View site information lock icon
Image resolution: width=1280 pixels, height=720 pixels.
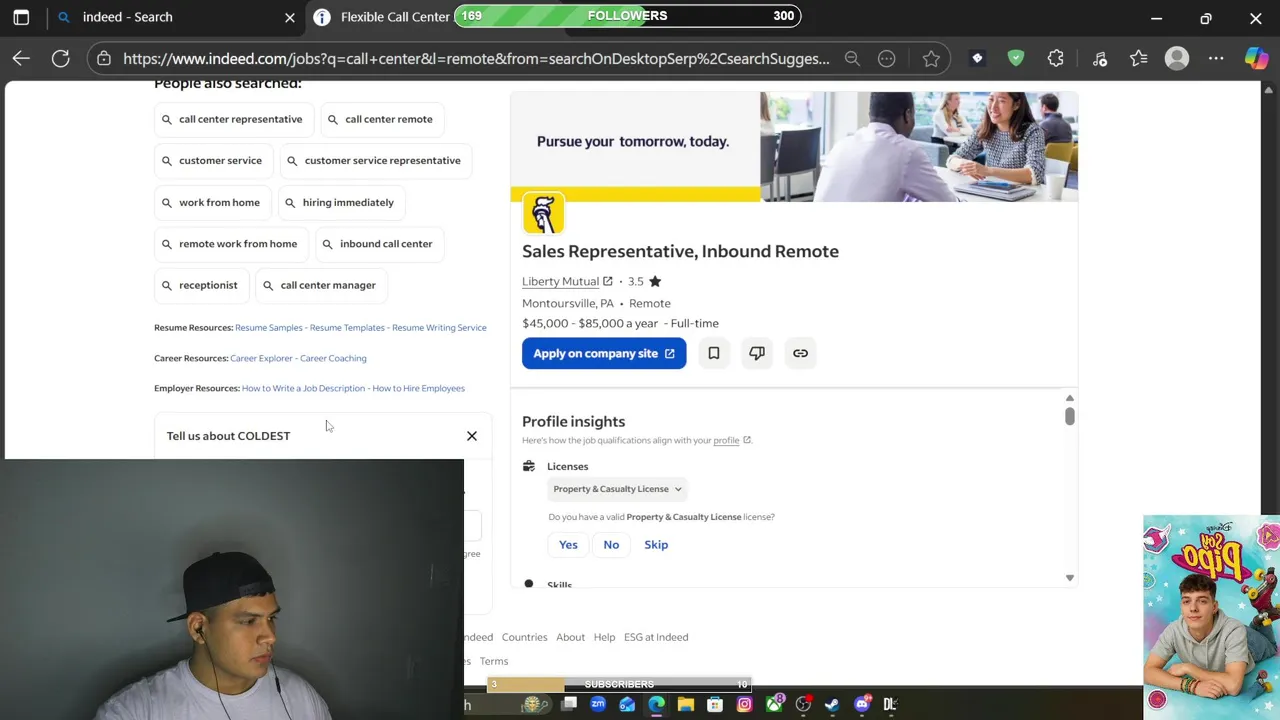click(104, 59)
